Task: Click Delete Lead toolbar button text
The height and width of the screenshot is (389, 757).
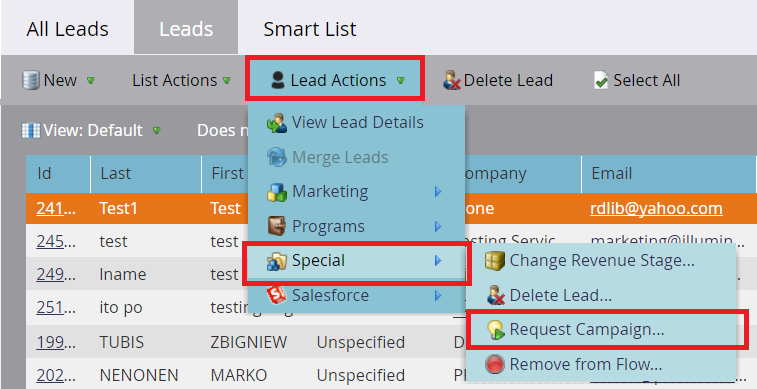Action: 508,80
